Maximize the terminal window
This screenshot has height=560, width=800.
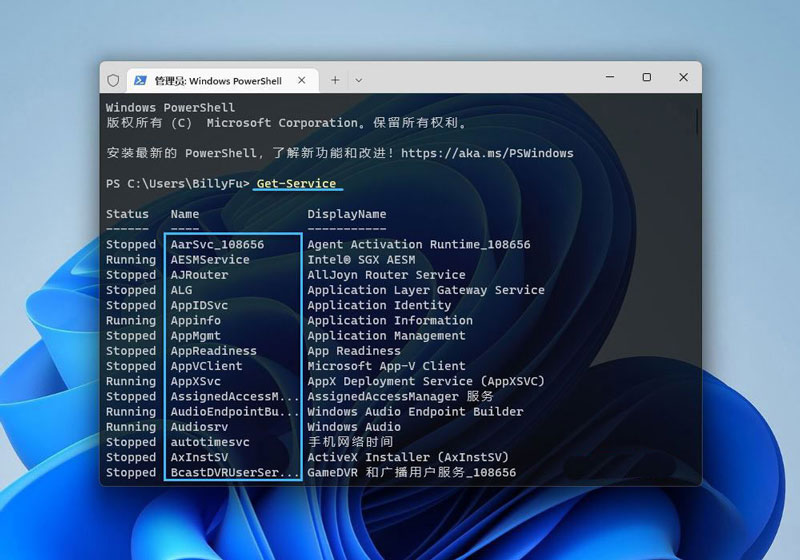click(646, 78)
